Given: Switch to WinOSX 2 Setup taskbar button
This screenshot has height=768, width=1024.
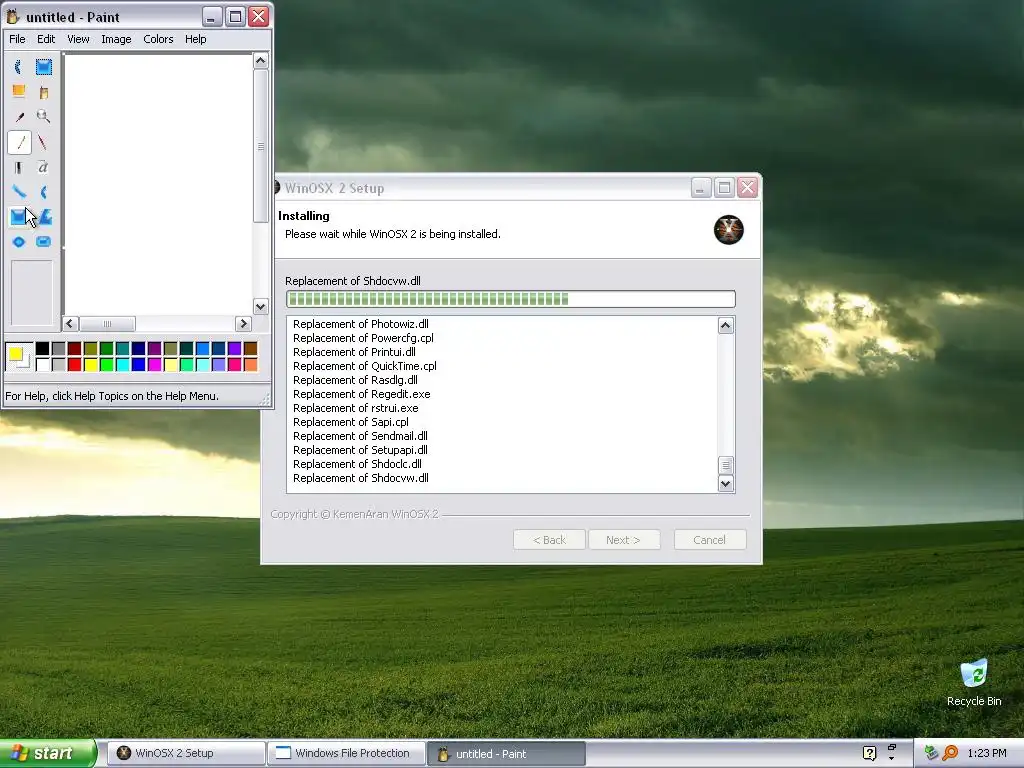Looking at the screenshot, I should pyautogui.click(x=186, y=753).
